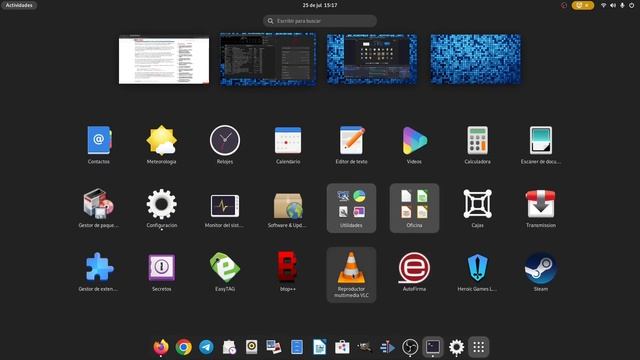The image size is (640, 360).
Task: Open Reproductor multimedia VLC
Action: pos(351,274)
